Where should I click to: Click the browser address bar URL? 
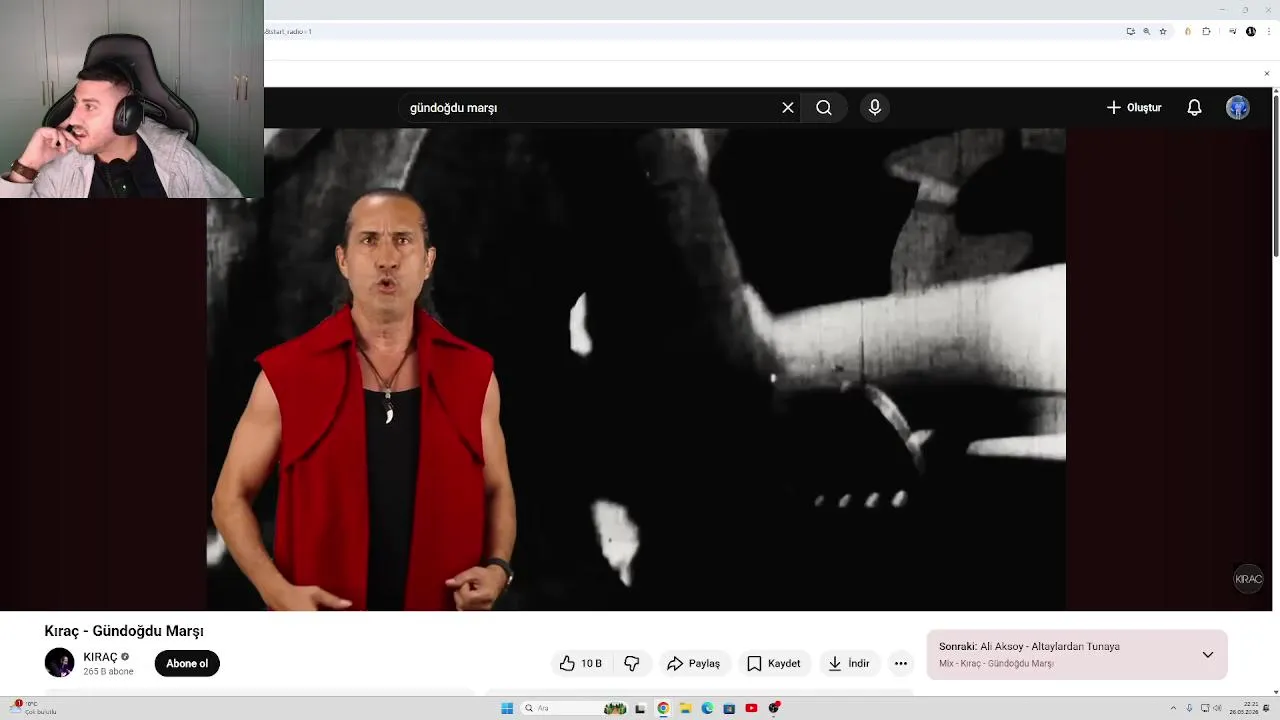[x=288, y=31]
